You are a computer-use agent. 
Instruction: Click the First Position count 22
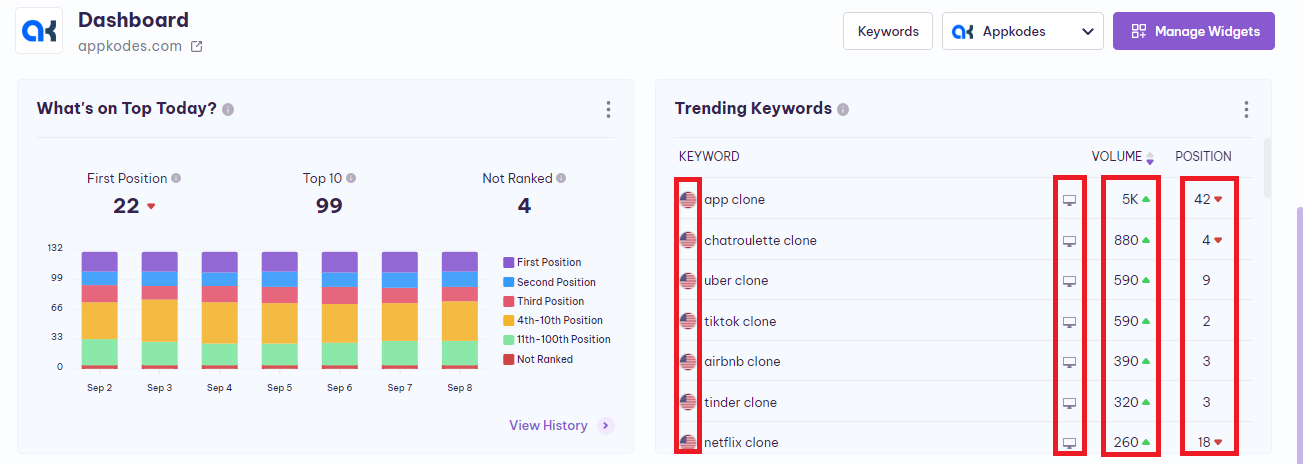click(126, 206)
